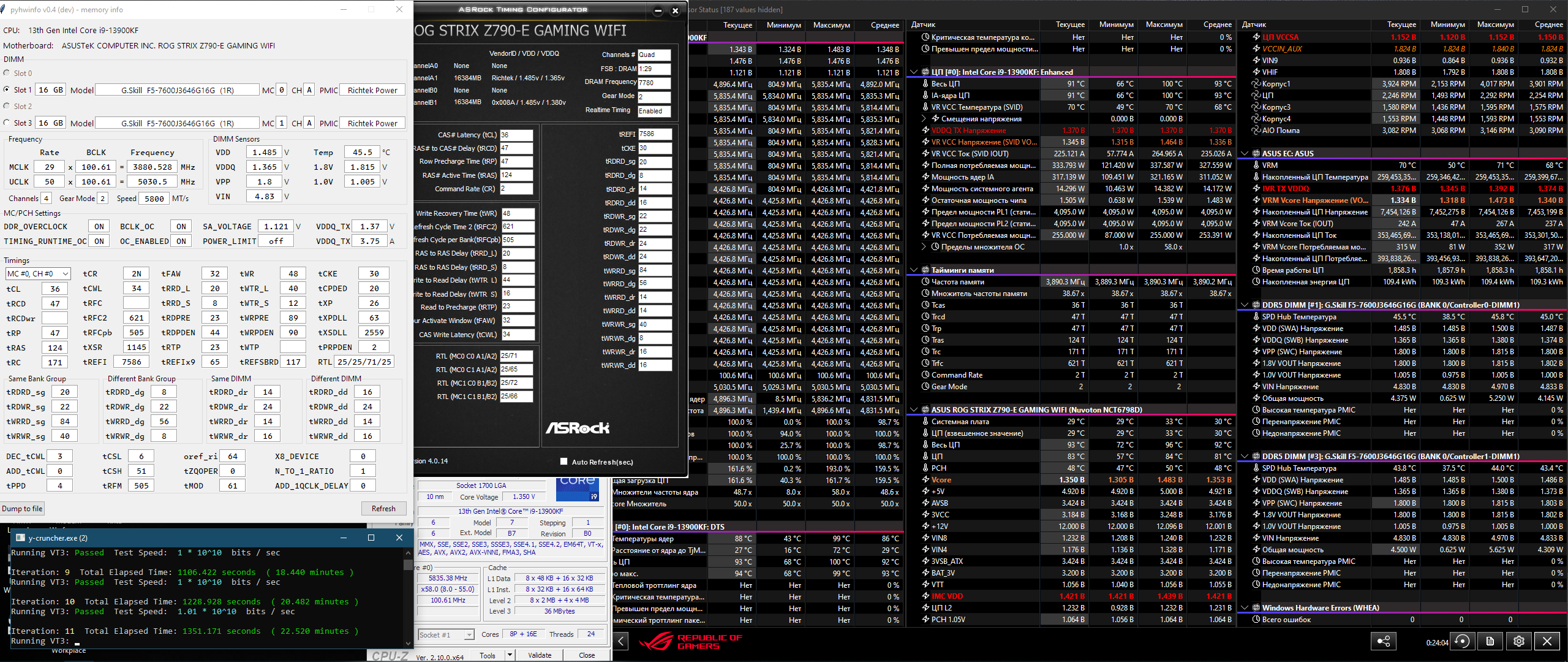Viewport: 1568px width, 662px height.
Task: Select the Slot 3 radio button
Action: click(x=7, y=123)
